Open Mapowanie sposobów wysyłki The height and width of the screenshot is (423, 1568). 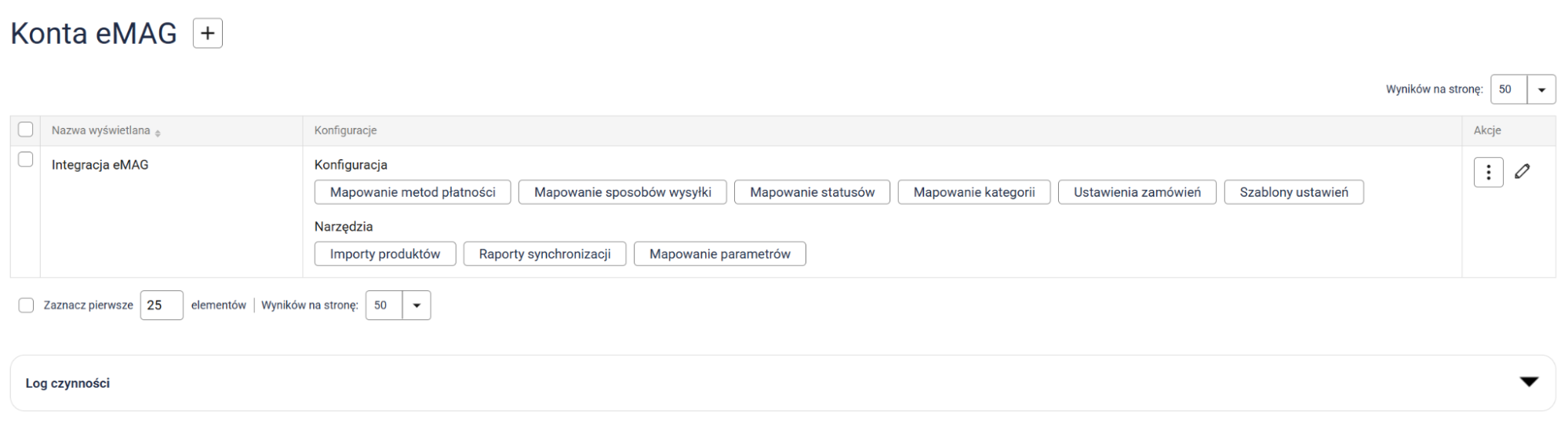point(623,192)
